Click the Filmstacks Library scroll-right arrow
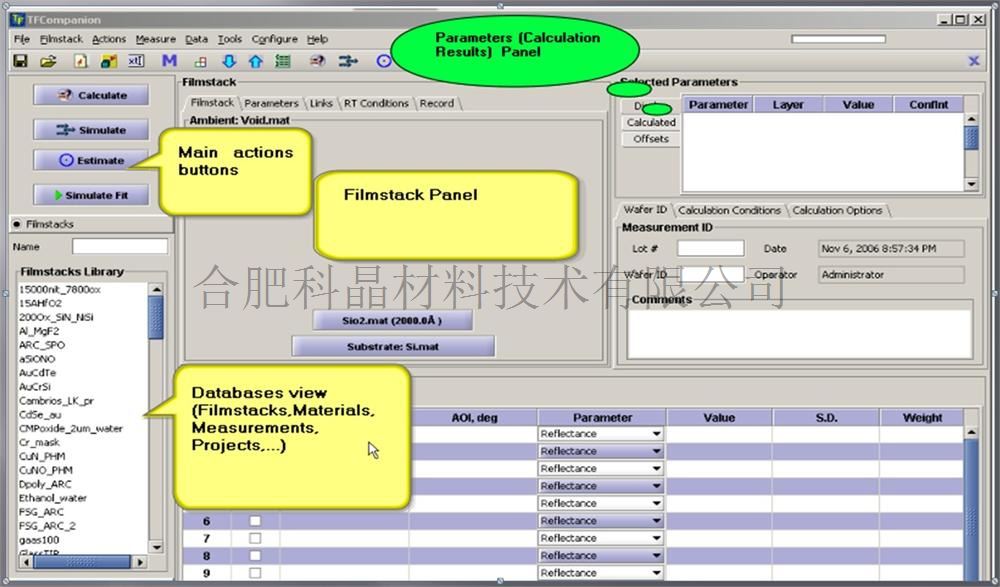 pos(140,562)
